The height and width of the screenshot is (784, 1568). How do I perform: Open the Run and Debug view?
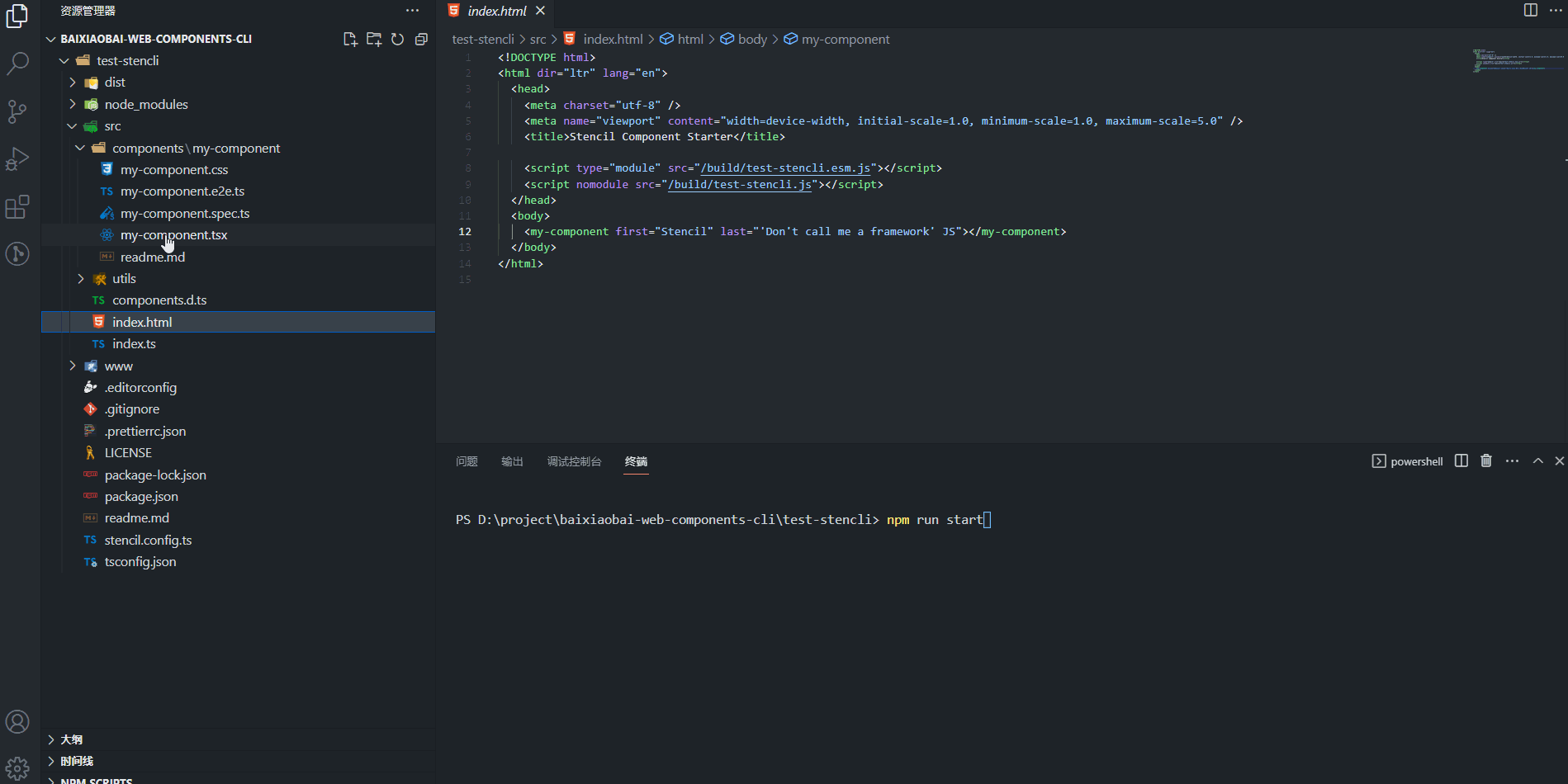tap(17, 158)
